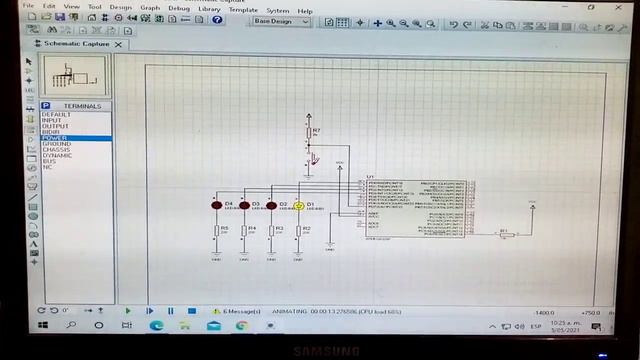Select POWER terminal in the list

click(76, 138)
